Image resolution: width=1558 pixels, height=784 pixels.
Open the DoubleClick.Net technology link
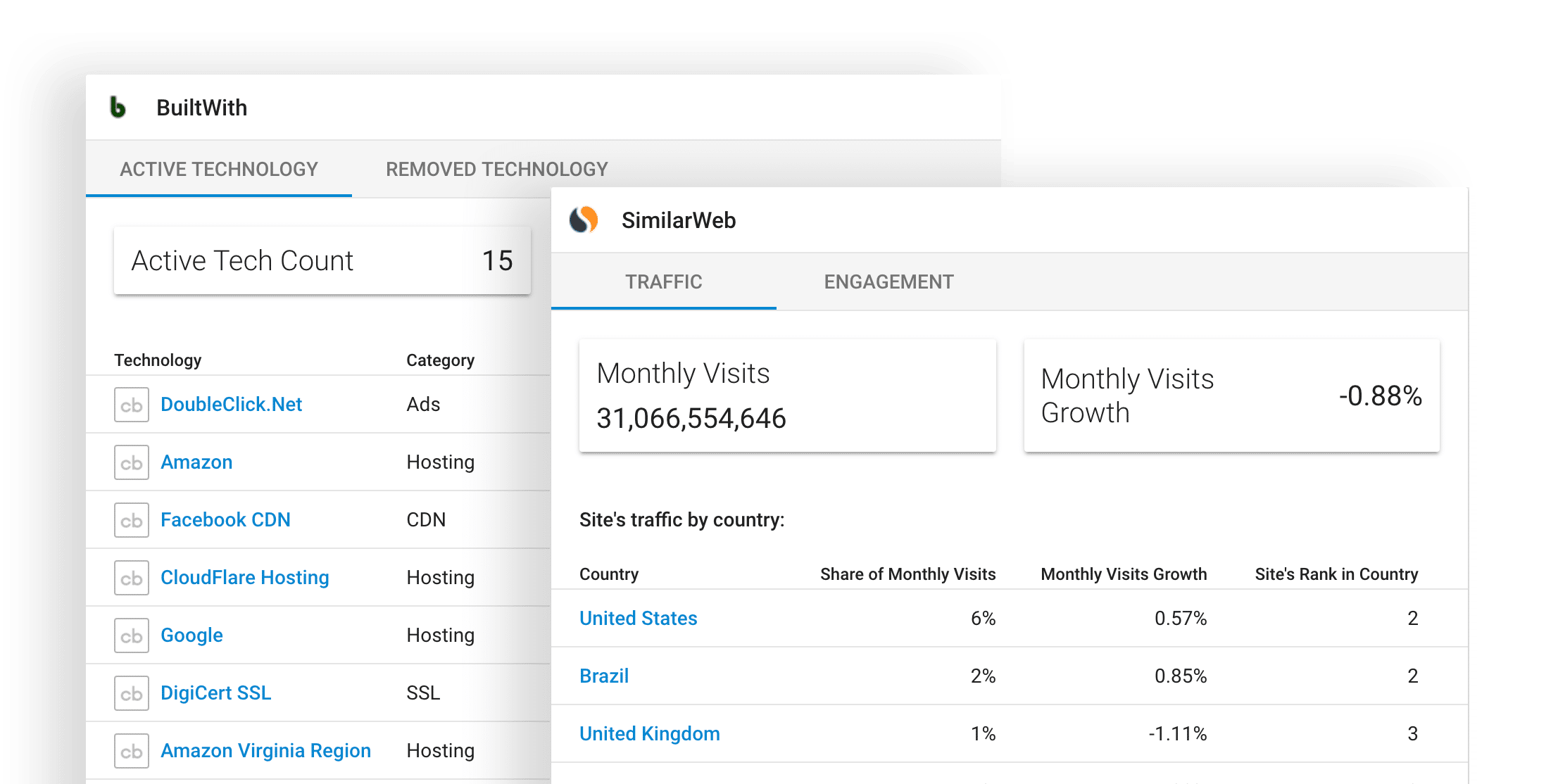pyautogui.click(x=231, y=405)
